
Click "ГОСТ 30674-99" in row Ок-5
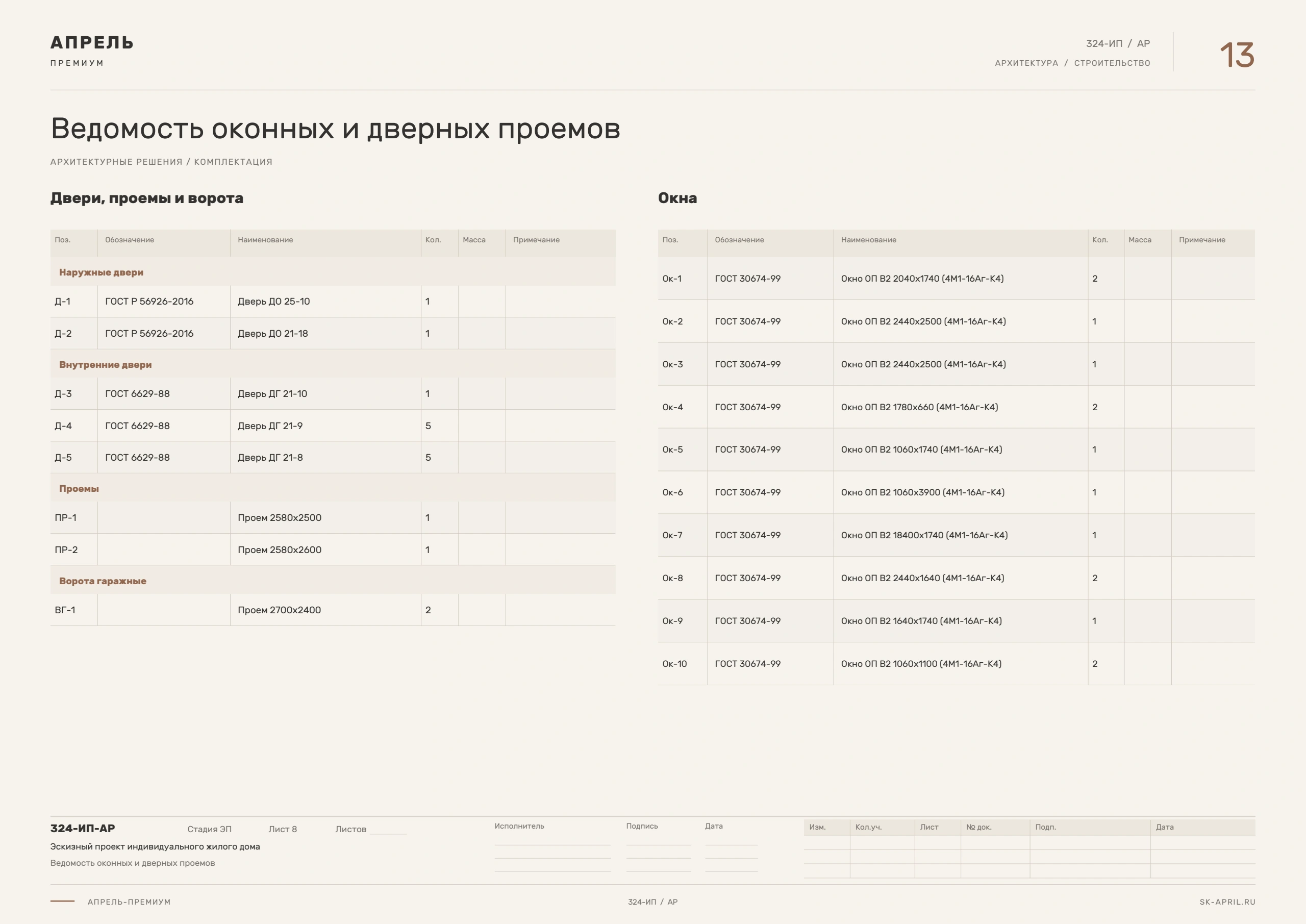(747, 449)
